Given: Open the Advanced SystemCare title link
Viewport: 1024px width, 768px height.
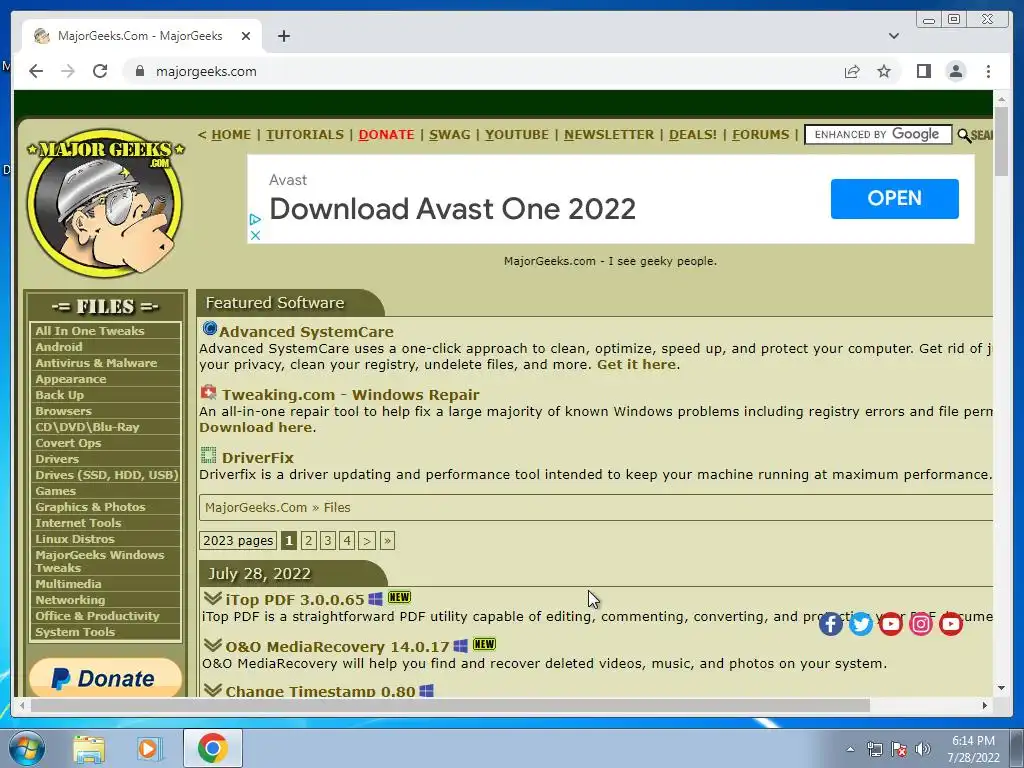Looking at the screenshot, I should [306, 332].
